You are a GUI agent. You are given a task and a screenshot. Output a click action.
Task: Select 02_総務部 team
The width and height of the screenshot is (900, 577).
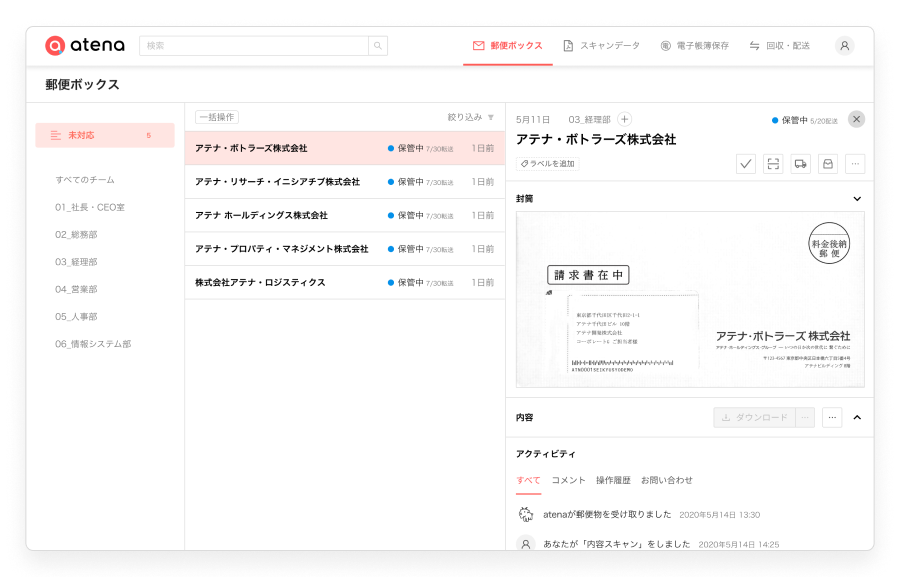tap(76, 234)
